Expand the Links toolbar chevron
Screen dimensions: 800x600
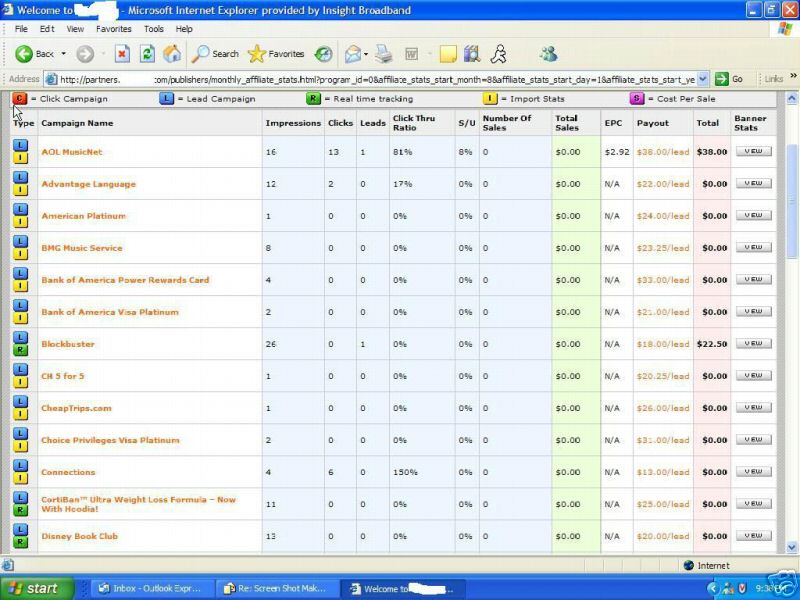[793, 76]
